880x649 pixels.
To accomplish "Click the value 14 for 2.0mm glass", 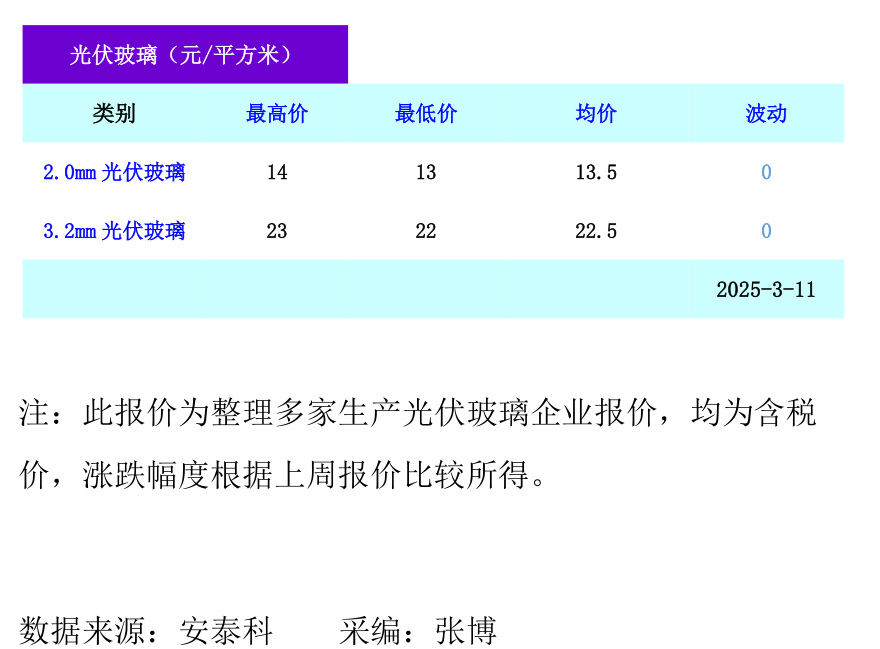I will point(277,172).
